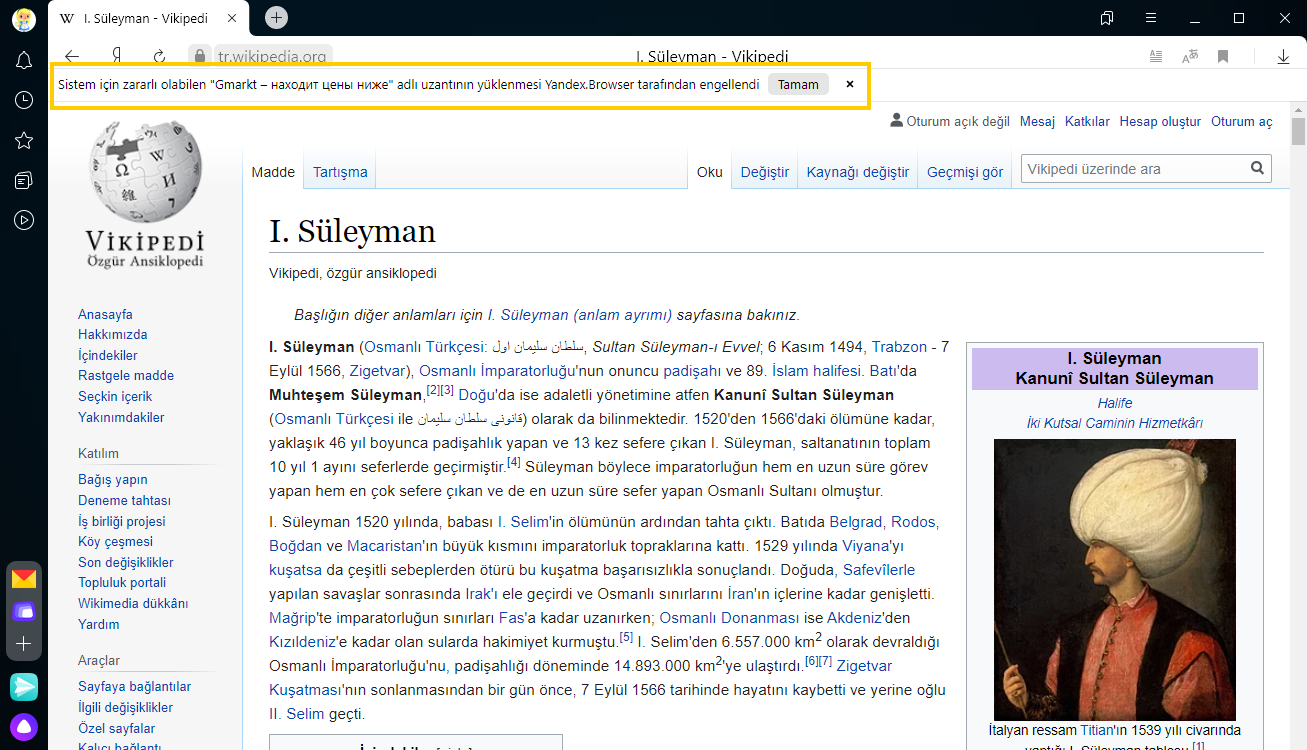Open Mesaj link at top
The height and width of the screenshot is (750, 1307).
[x=1037, y=121]
